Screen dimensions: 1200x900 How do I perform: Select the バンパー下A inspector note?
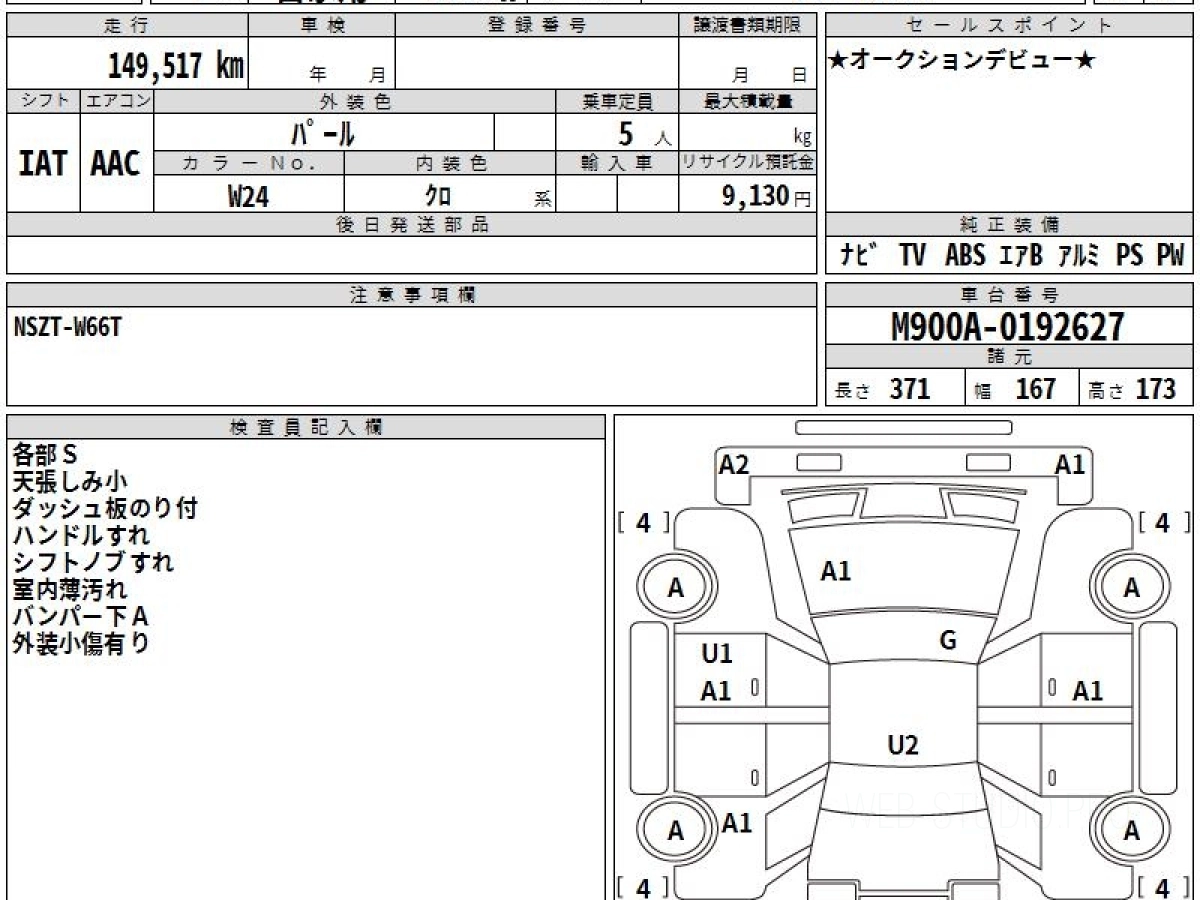[x=80, y=616]
